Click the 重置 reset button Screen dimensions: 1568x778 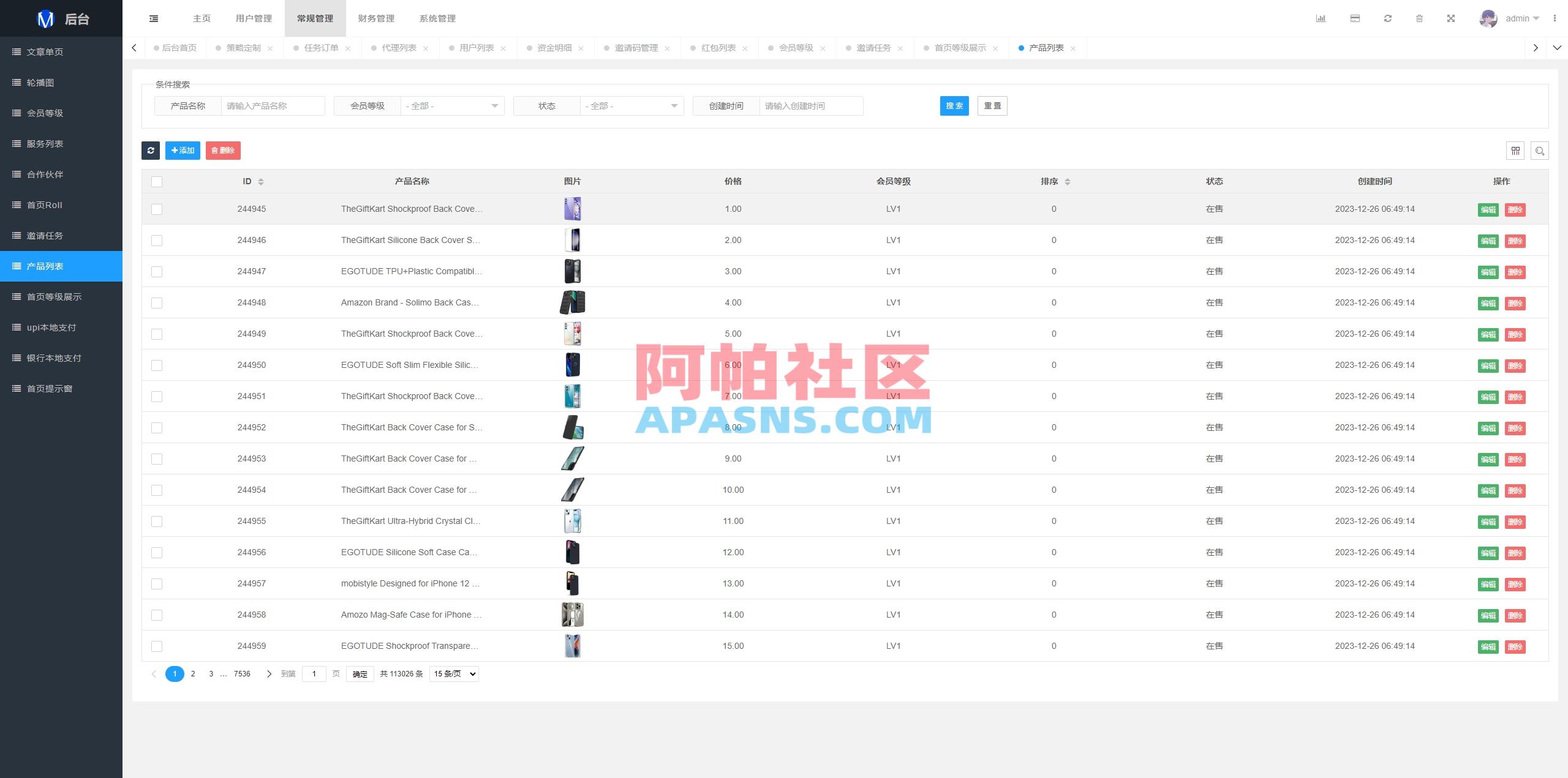(992, 106)
